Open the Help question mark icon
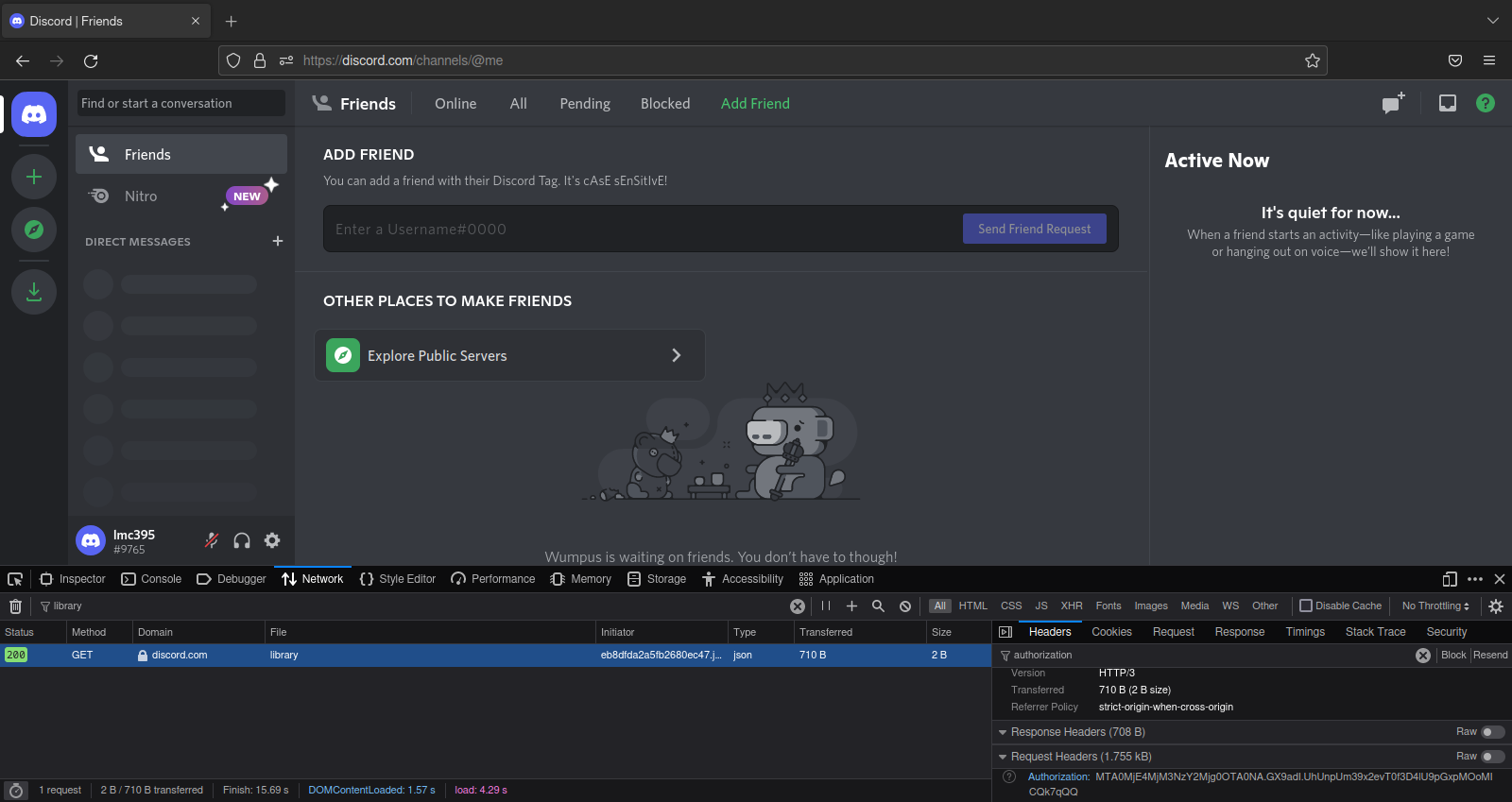The image size is (1512, 802). pos(1486,103)
